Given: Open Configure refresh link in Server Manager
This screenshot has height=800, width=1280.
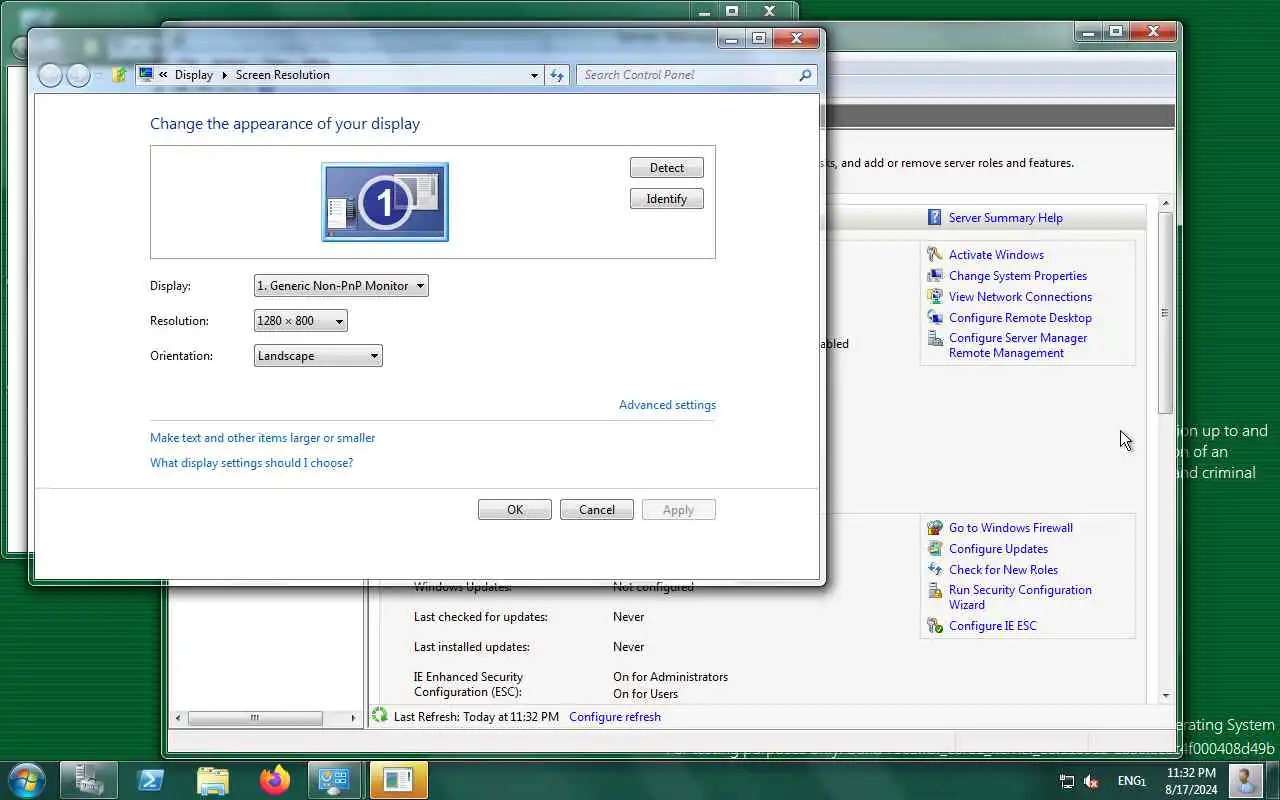Looking at the screenshot, I should pos(615,717).
